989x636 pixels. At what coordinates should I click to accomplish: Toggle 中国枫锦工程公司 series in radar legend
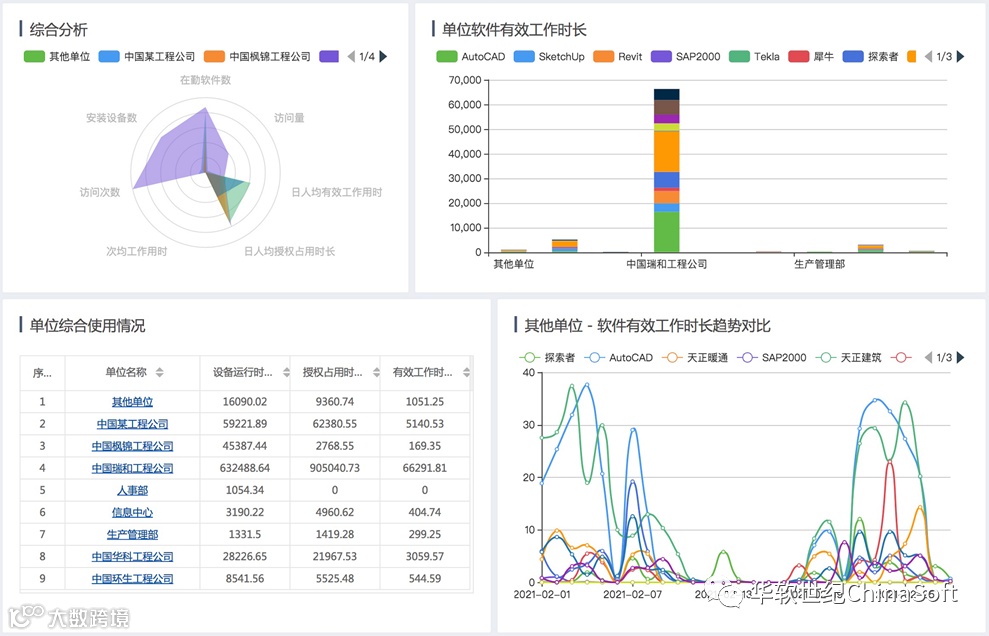[x=257, y=57]
